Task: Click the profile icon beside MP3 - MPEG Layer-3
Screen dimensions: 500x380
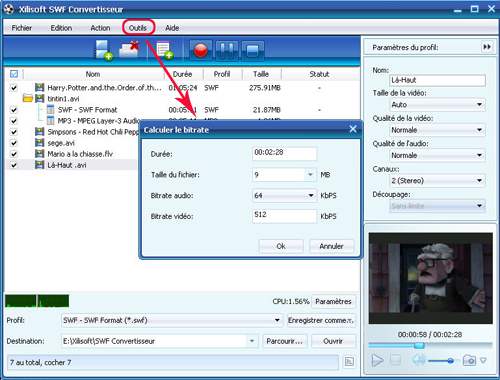Action: pyautogui.click(x=50, y=120)
